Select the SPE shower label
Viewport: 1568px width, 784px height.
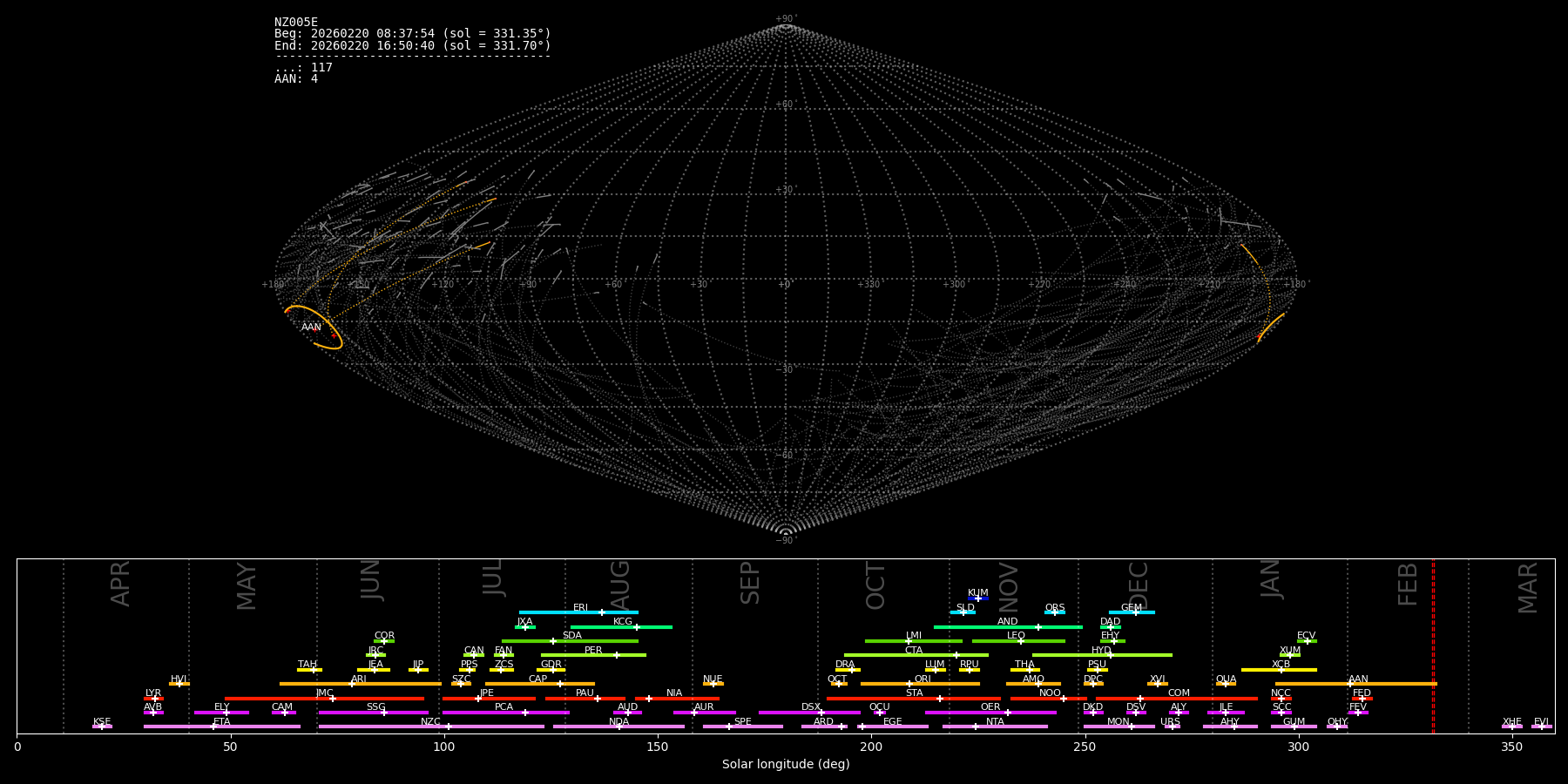click(x=743, y=722)
